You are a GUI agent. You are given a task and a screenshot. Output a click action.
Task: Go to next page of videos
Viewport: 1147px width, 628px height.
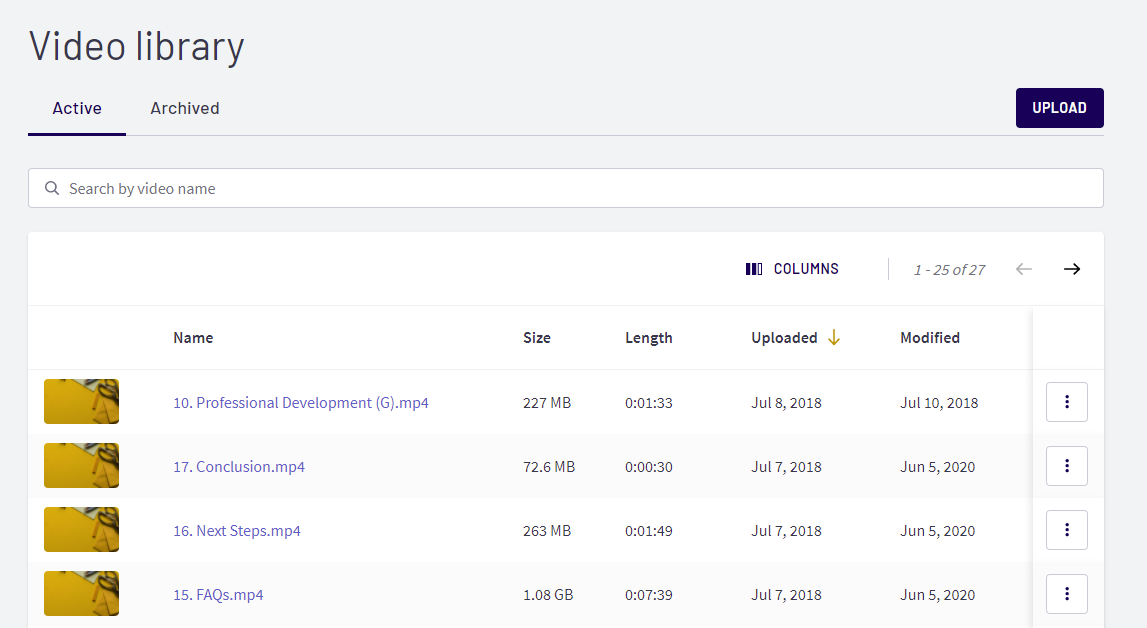tap(1072, 269)
